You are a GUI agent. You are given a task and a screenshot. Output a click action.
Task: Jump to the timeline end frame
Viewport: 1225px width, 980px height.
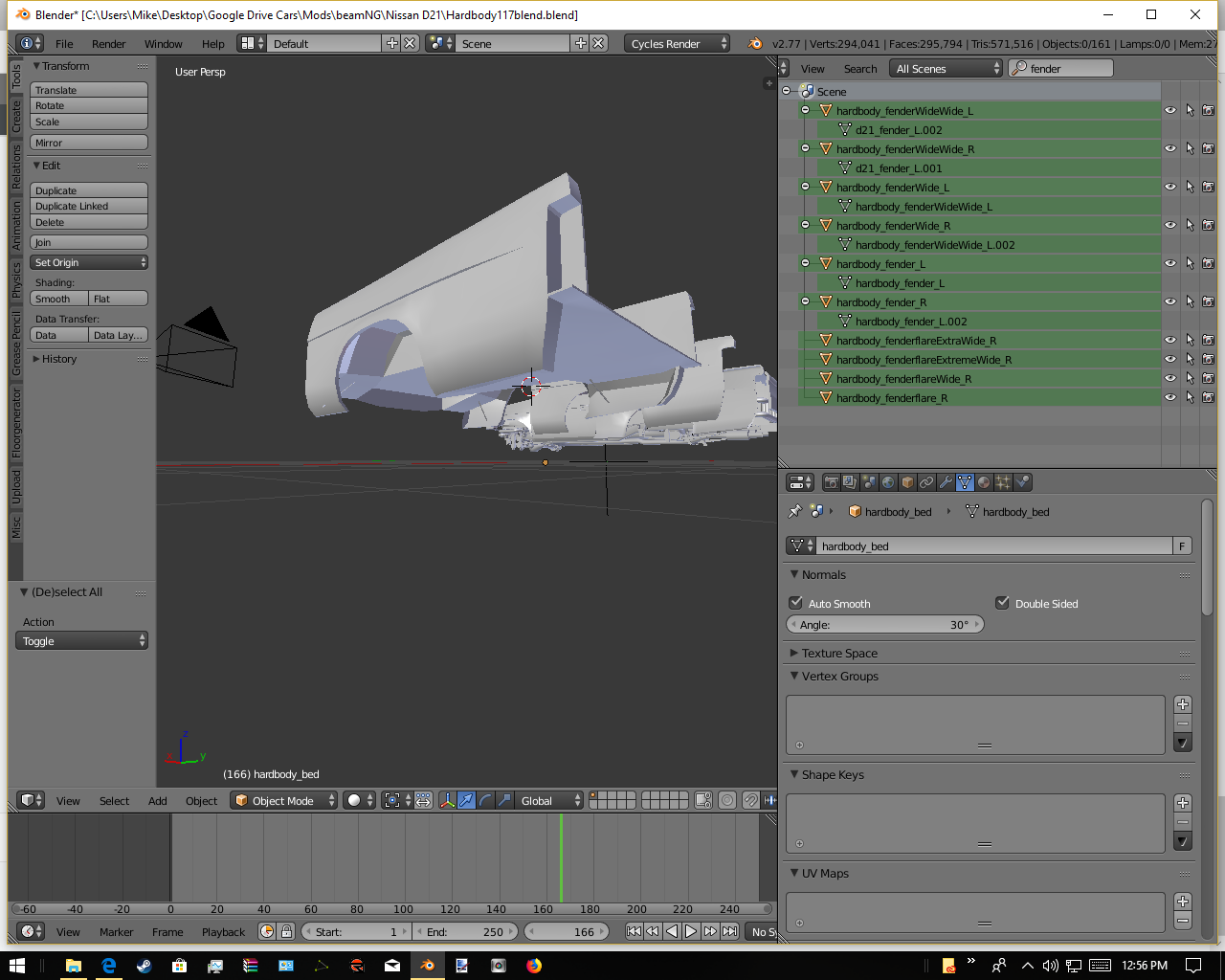729,931
